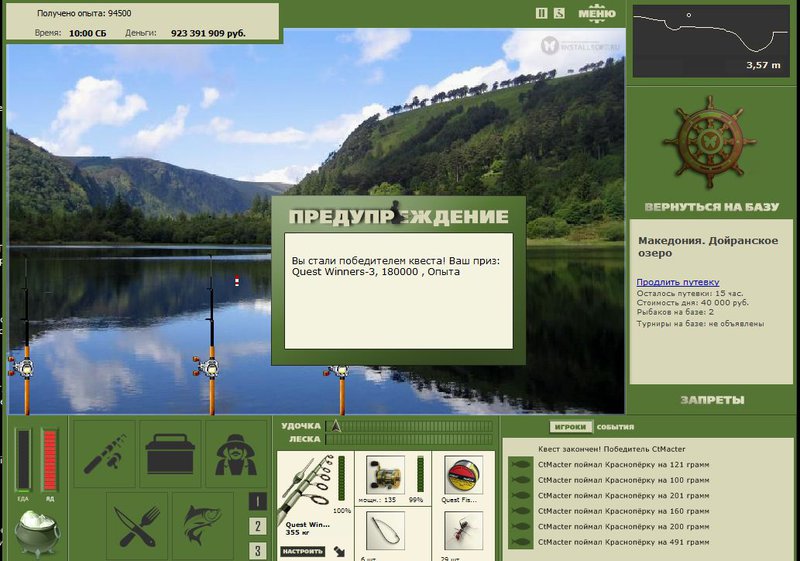
Task: Click the middle fishing rod on water
Action: click(x=211, y=334)
